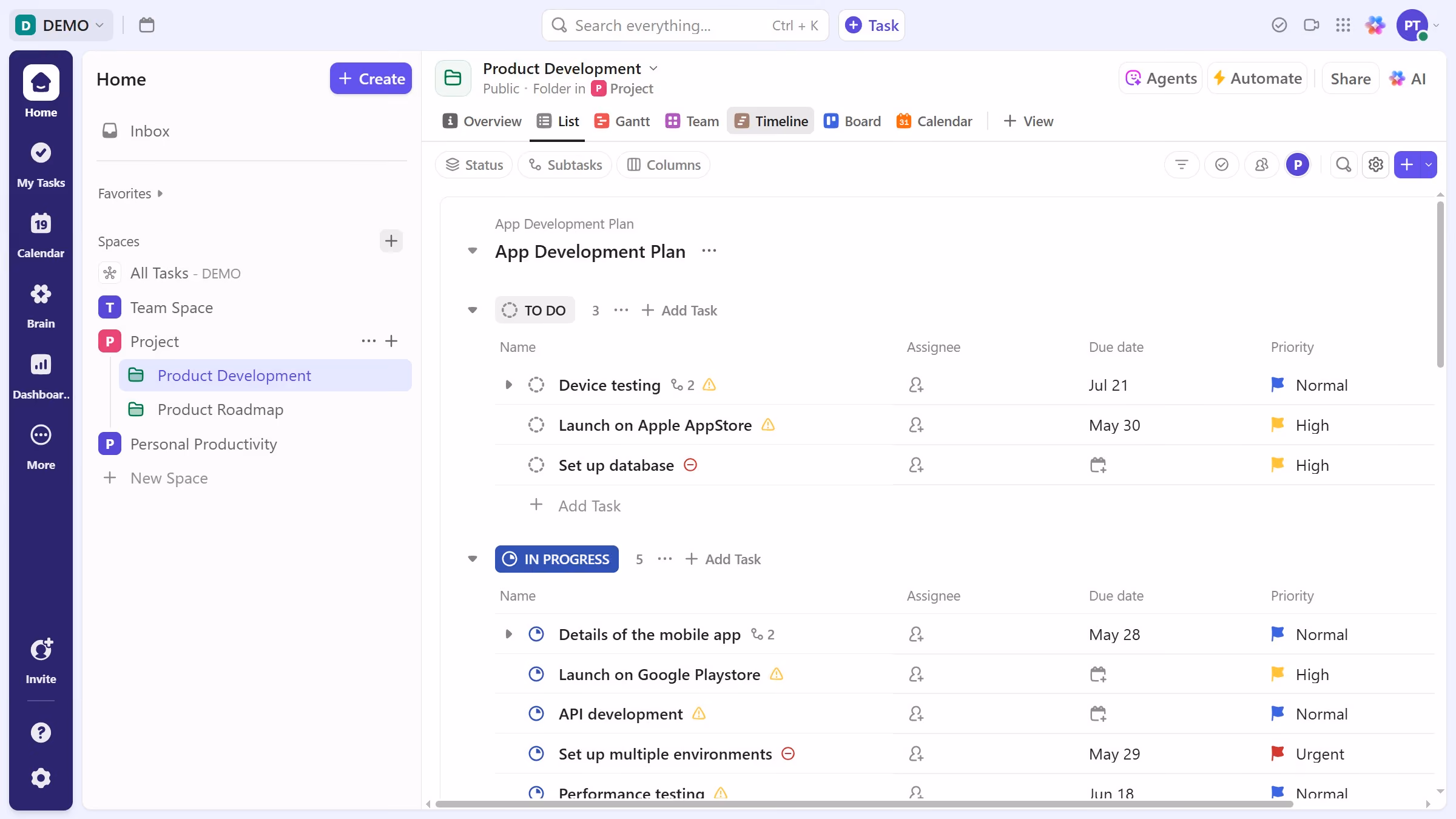The height and width of the screenshot is (819, 1456).
Task: Toggle status circle of Launch on Apple AppStore
Action: 536,425
